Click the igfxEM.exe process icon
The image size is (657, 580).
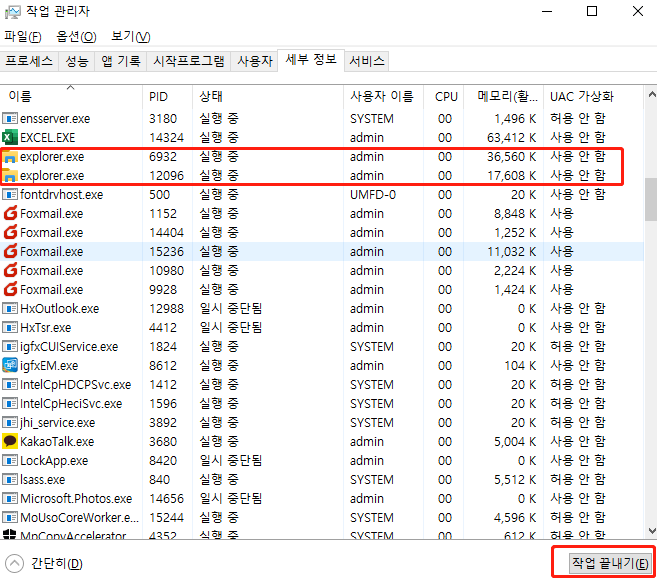(x=11, y=366)
